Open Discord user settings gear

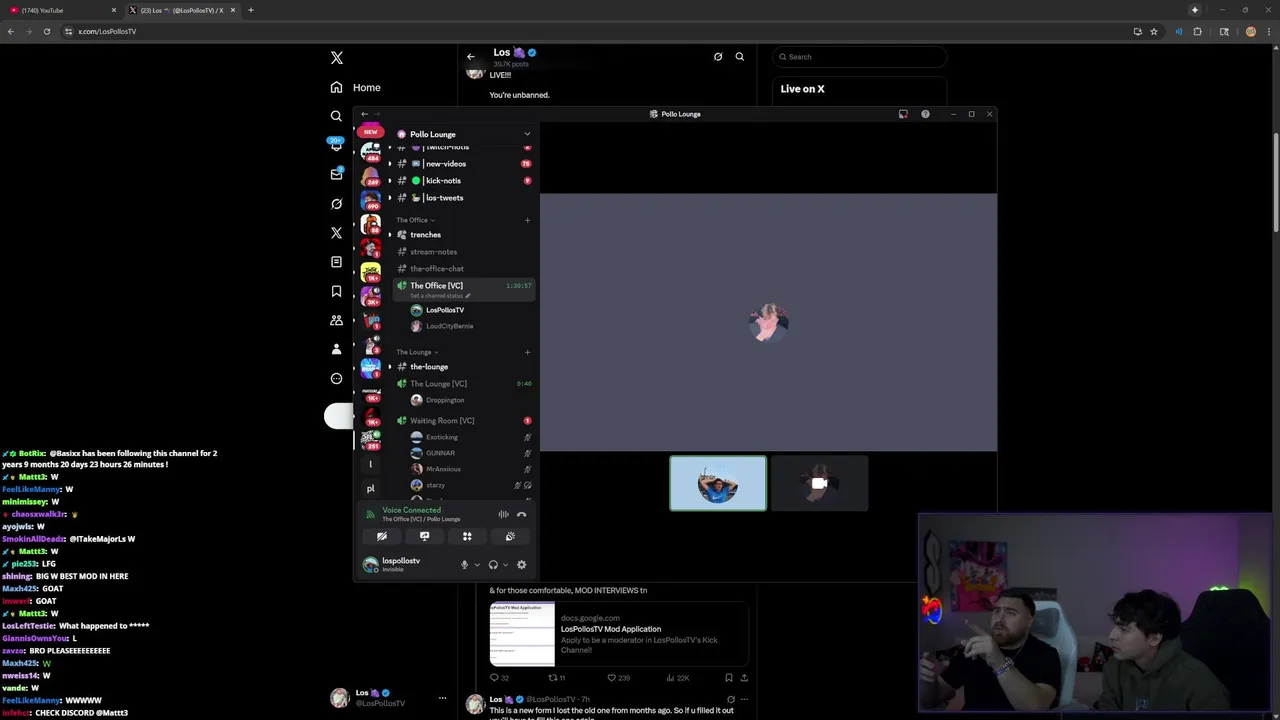point(521,565)
